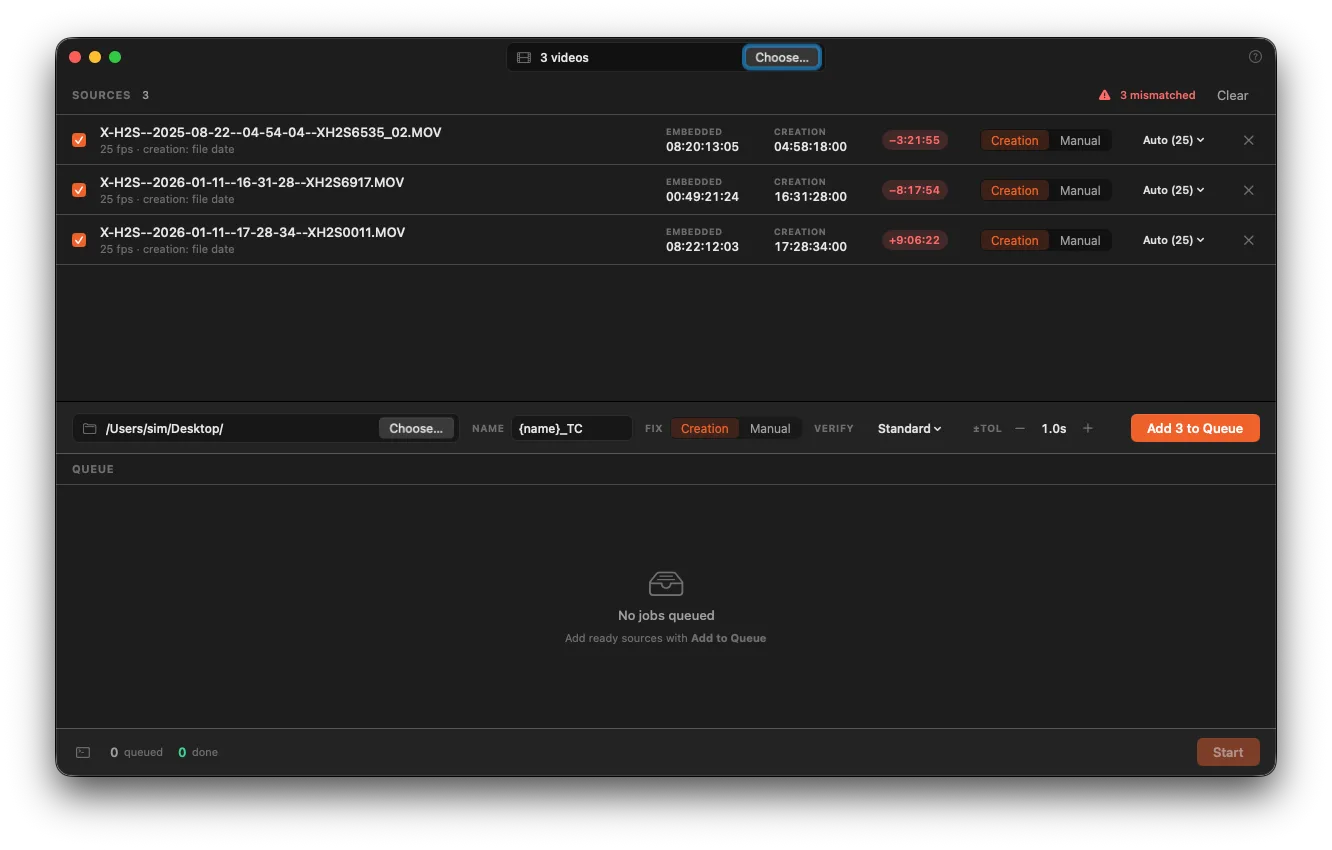
Task: Click the empty queue inbox icon
Action: 666,583
